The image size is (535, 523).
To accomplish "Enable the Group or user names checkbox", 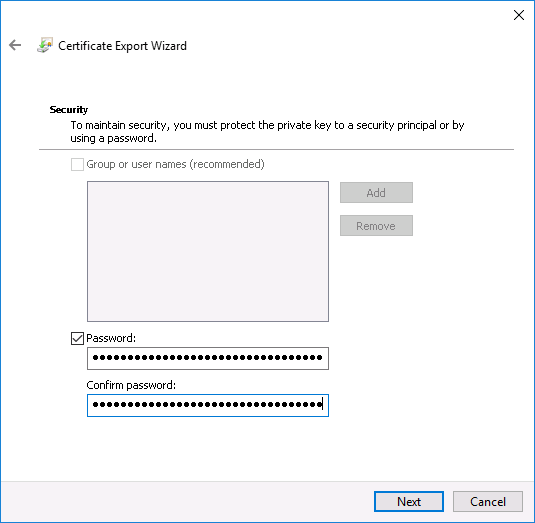I will tap(77, 164).
